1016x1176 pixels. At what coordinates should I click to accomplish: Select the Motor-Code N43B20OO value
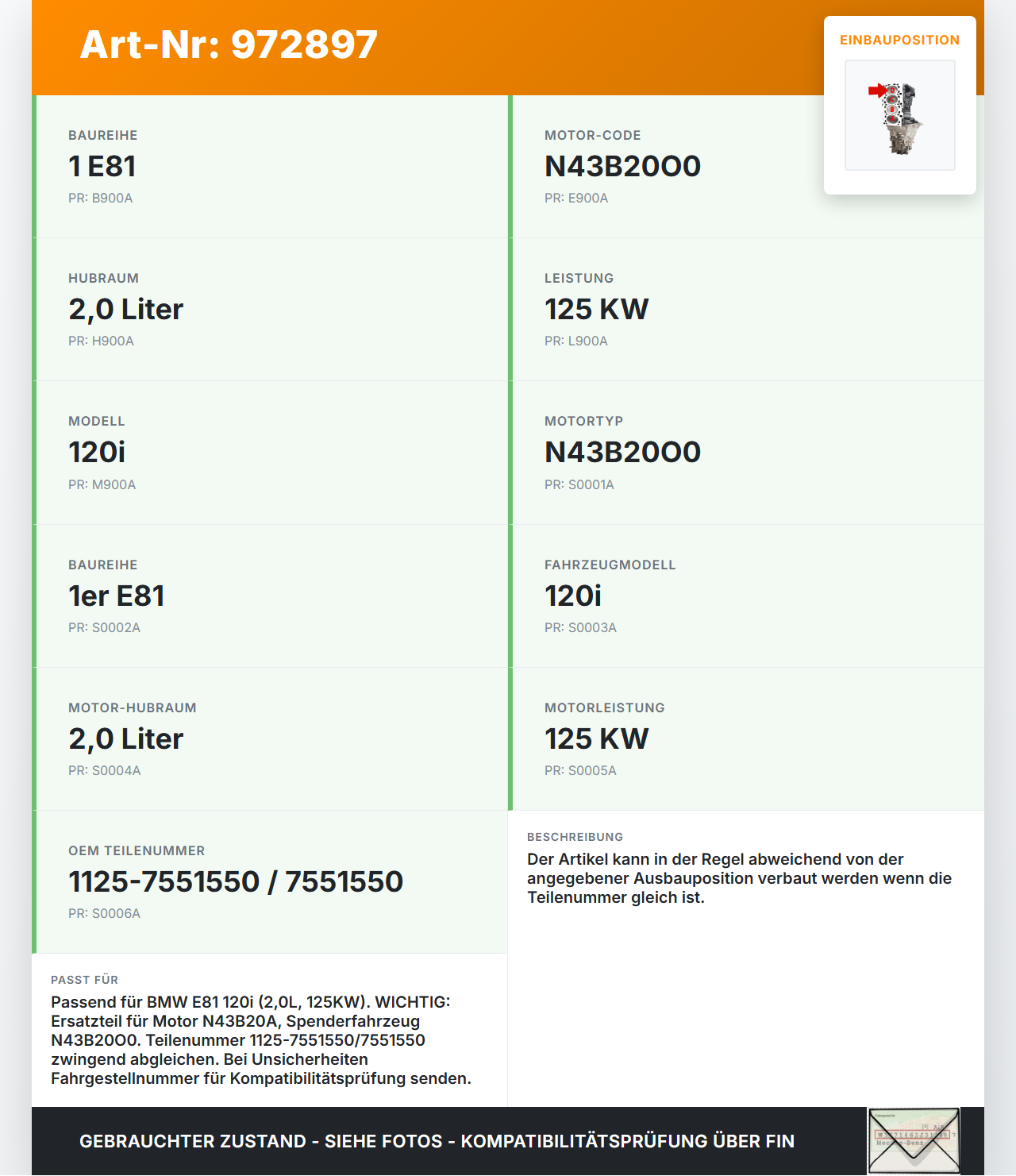(x=622, y=166)
